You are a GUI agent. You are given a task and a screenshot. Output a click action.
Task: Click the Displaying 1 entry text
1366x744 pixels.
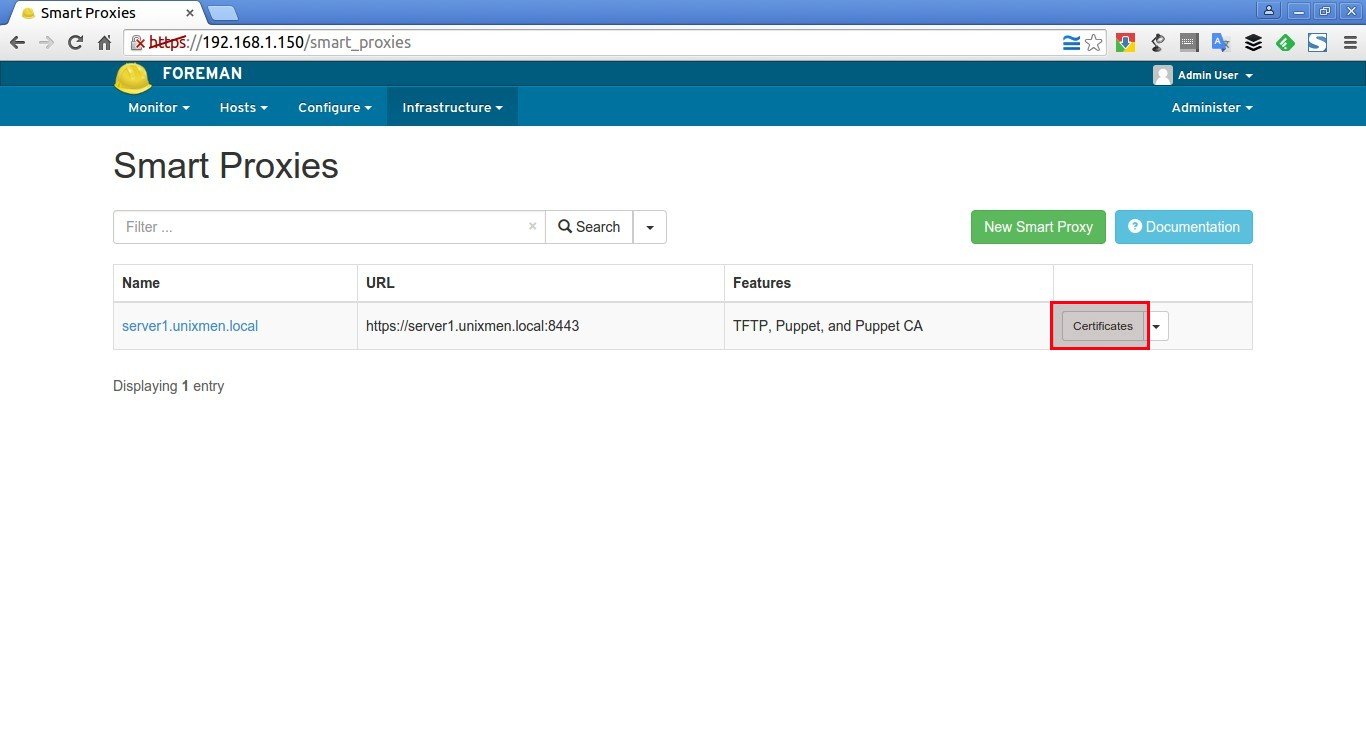coord(169,386)
